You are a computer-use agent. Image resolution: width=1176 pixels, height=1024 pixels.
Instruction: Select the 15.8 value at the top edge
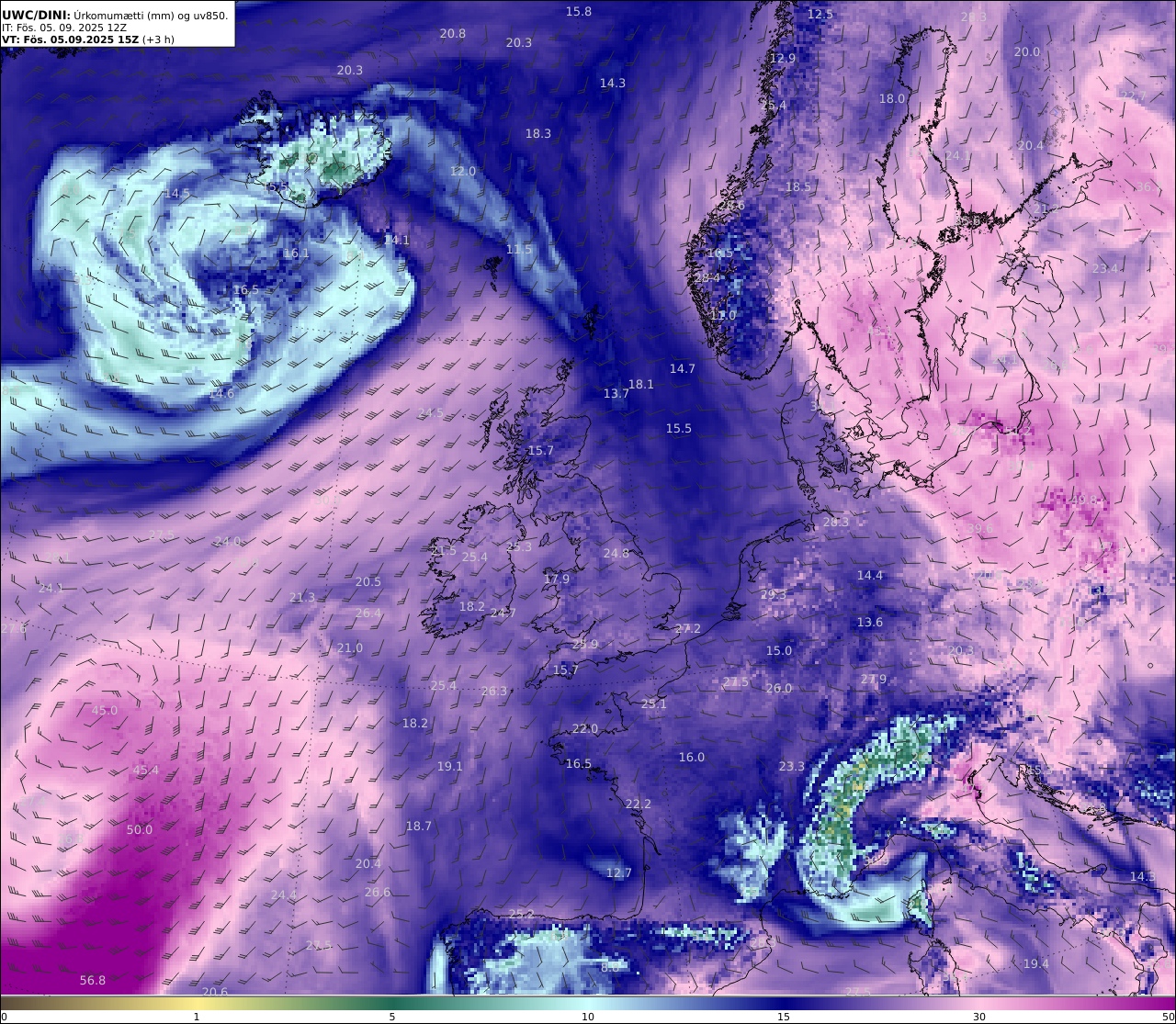click(579, 12)
